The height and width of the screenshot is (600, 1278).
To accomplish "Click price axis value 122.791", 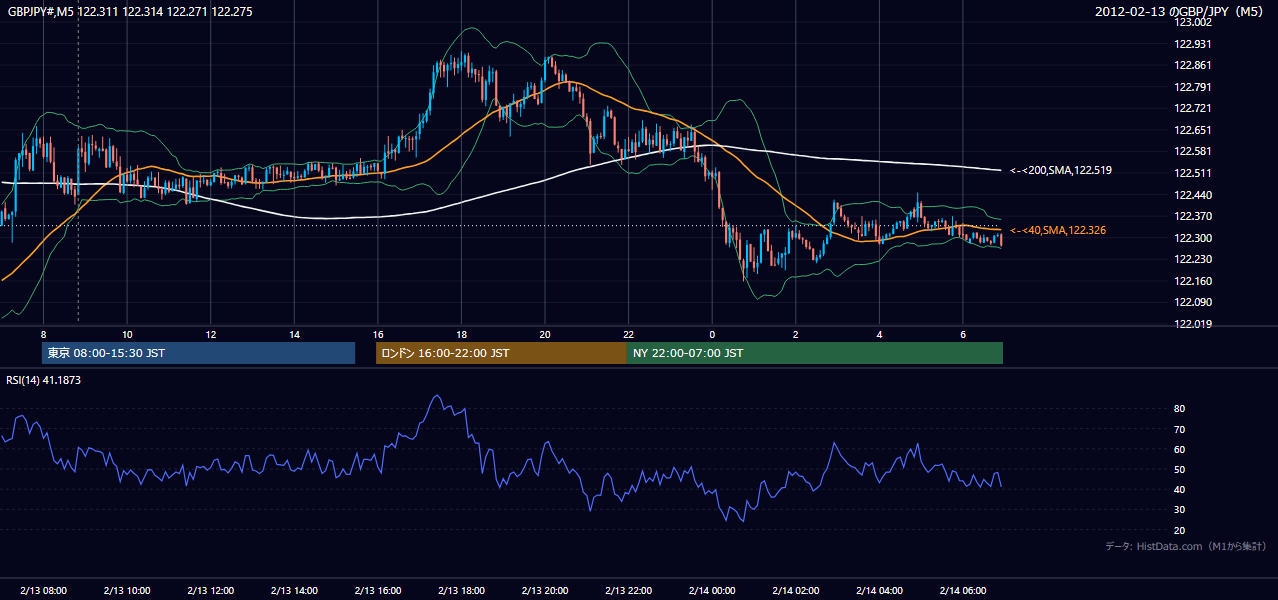I will tap(1193, 87).
